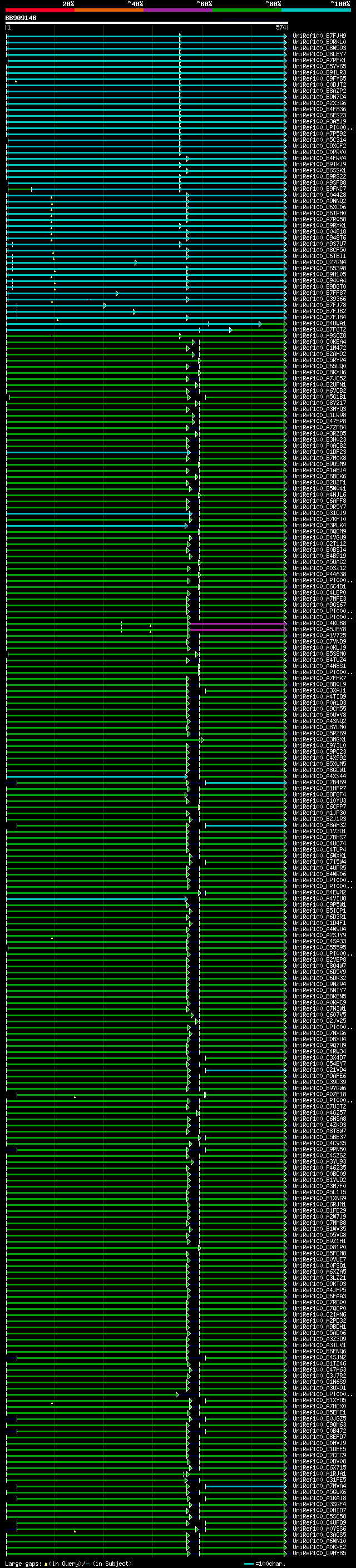This screenshot has width=356, height=1568.
Task: Select hit UniRef100_A7P592
Action: 319,134
